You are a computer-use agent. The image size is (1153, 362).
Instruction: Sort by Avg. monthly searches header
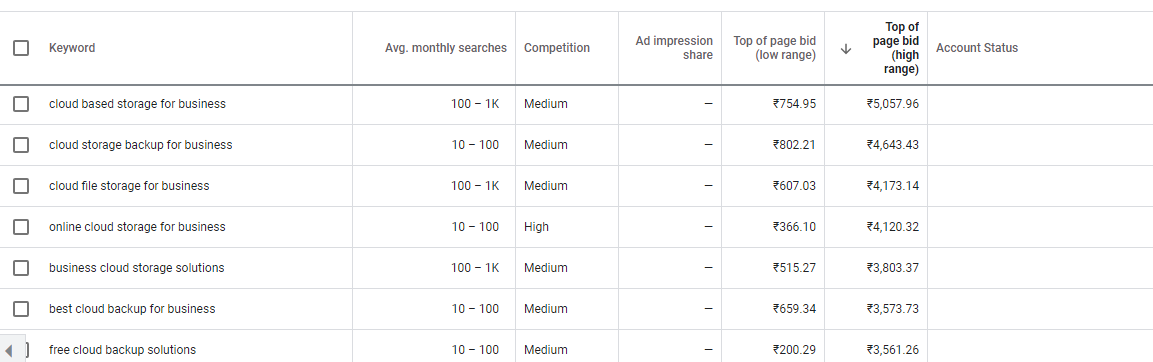click(x=446, y=48)
